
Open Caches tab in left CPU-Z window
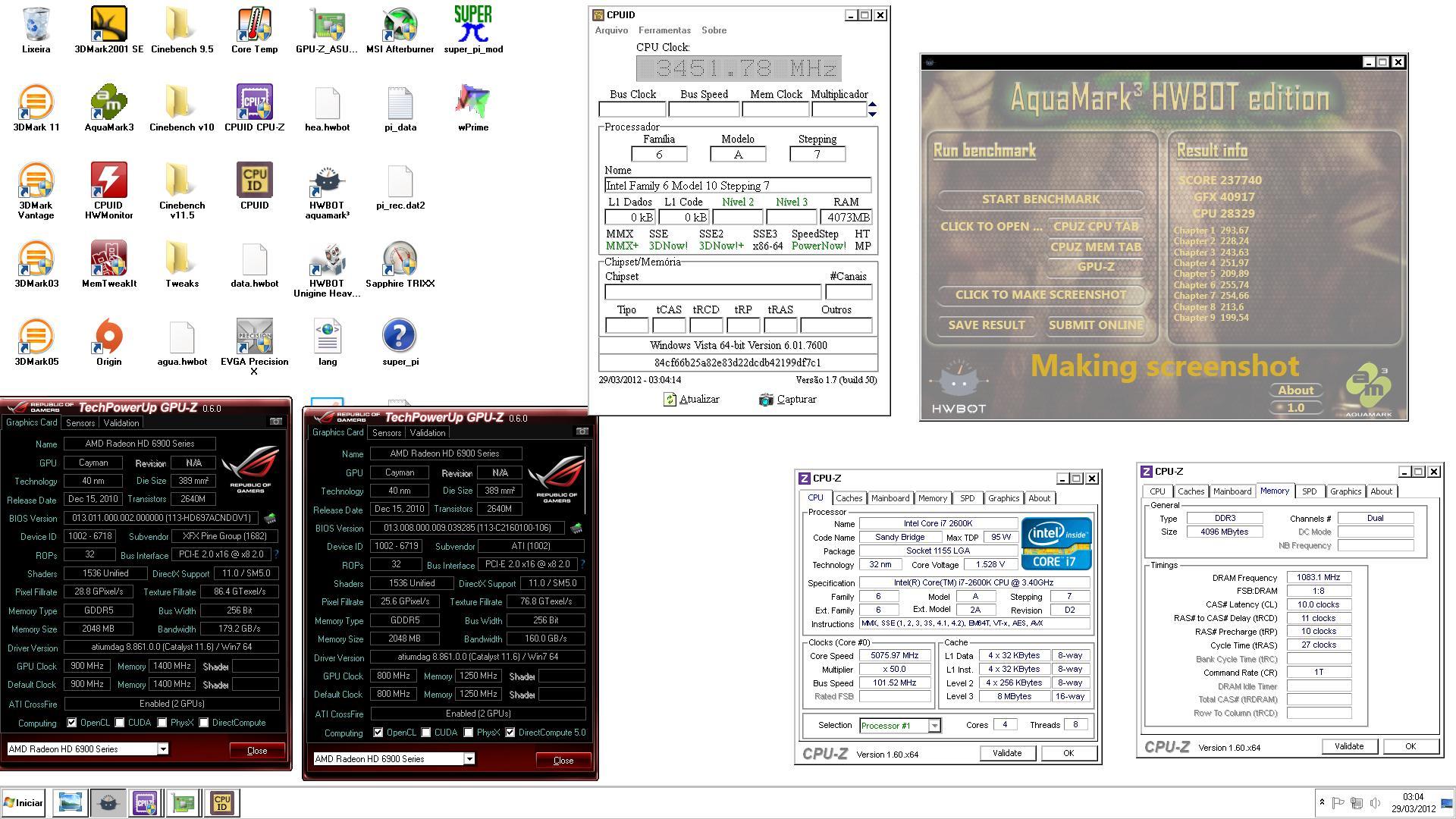[x=849, y=498]
